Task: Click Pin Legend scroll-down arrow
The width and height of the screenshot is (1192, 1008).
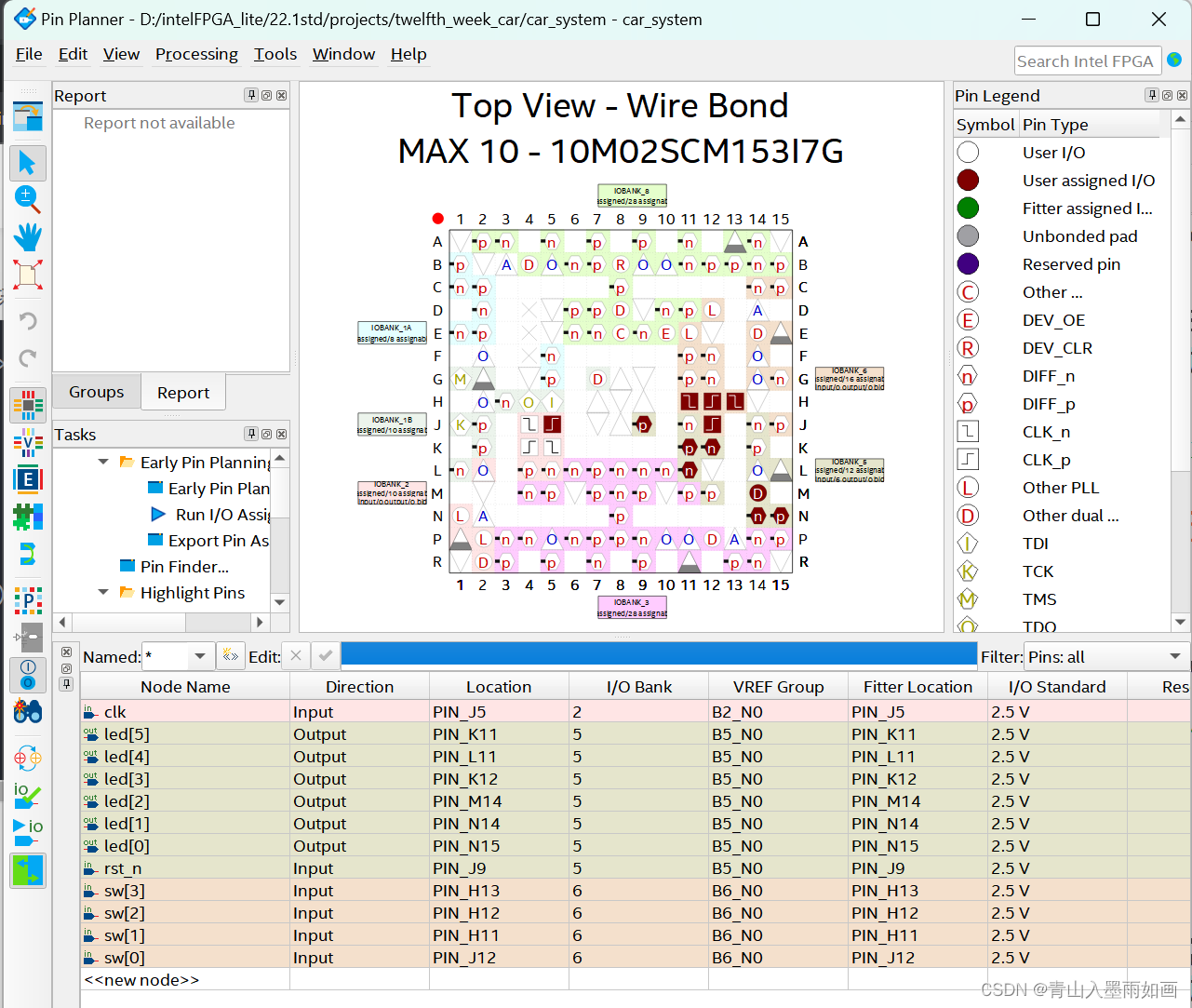Action: (1180, 622)
